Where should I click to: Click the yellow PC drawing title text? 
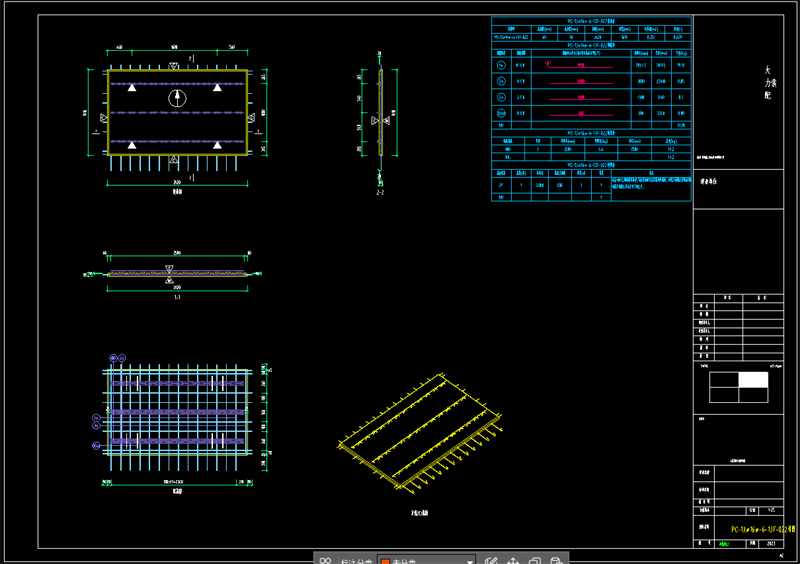pyautogui.click(x=763, y=529)
